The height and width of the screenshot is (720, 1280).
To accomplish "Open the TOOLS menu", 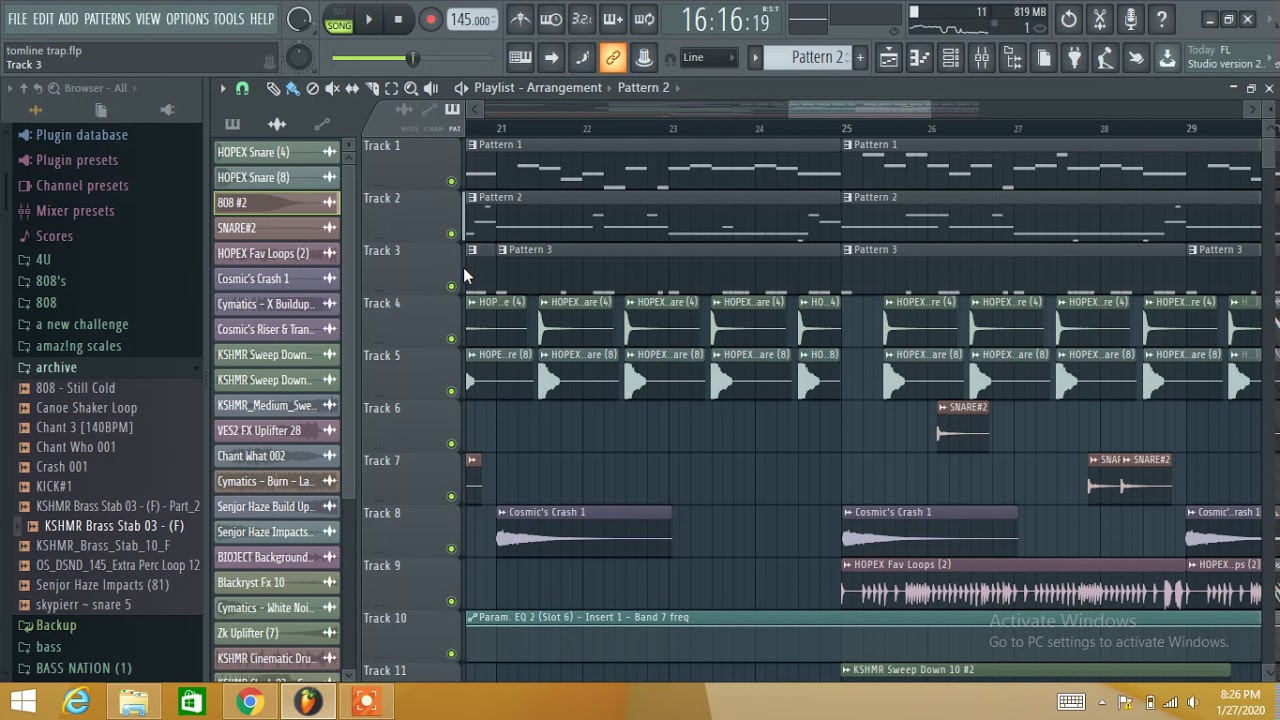I will pos(228,19).
